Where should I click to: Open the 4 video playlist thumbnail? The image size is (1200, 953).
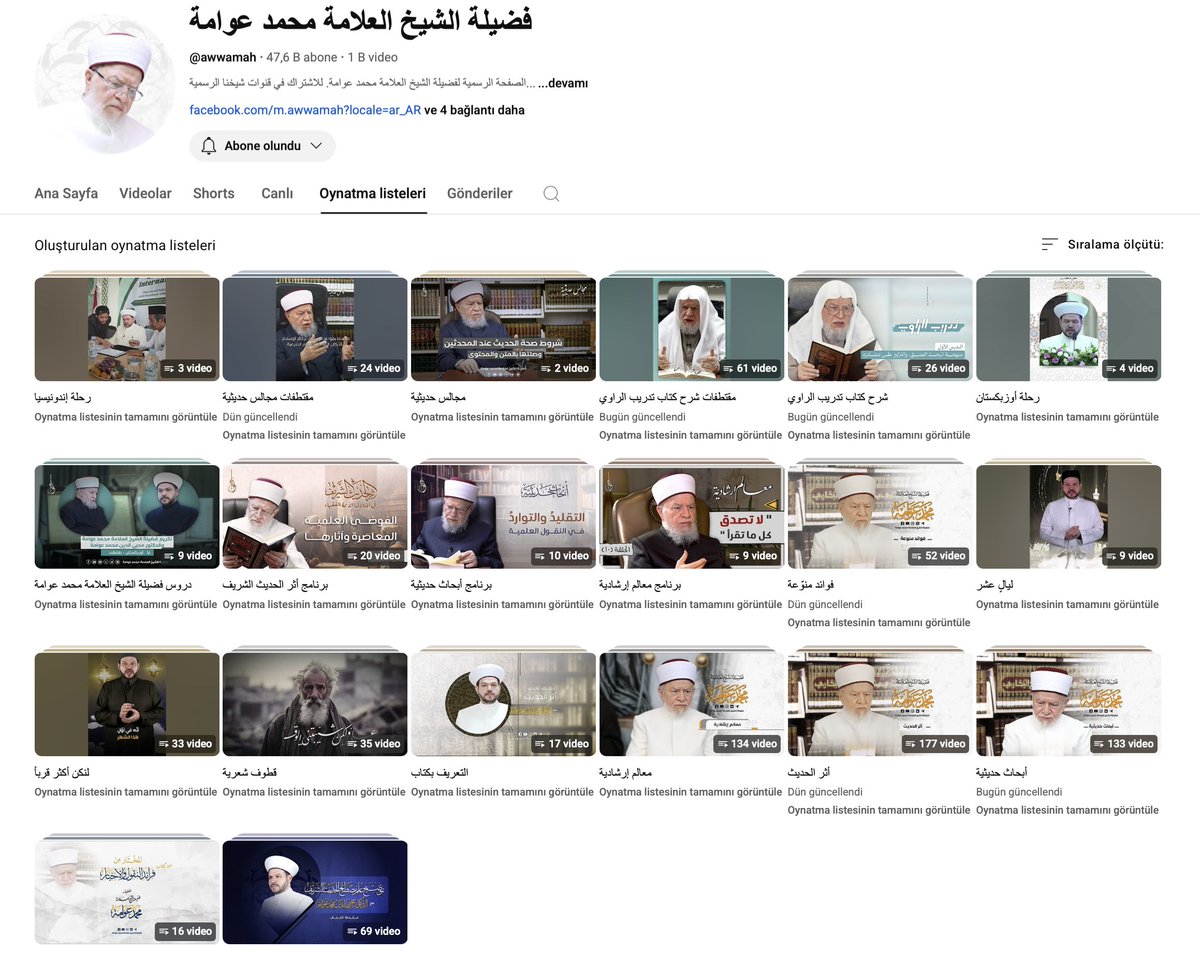tap(1068, 329)
